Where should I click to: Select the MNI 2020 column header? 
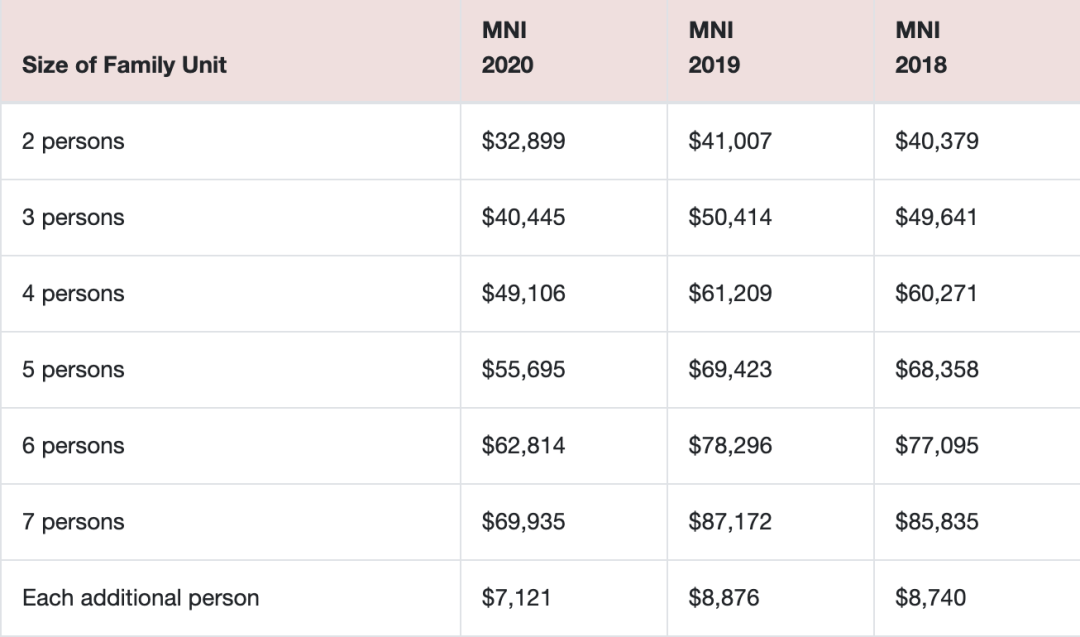(508, 48)
